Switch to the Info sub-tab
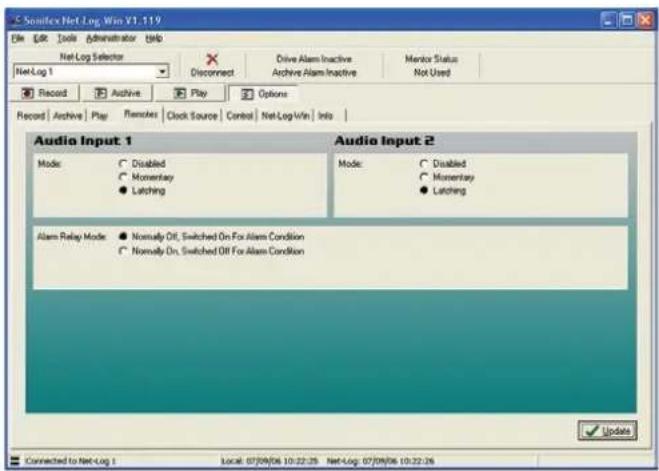659x471 pixels. [x=325, y=116]
